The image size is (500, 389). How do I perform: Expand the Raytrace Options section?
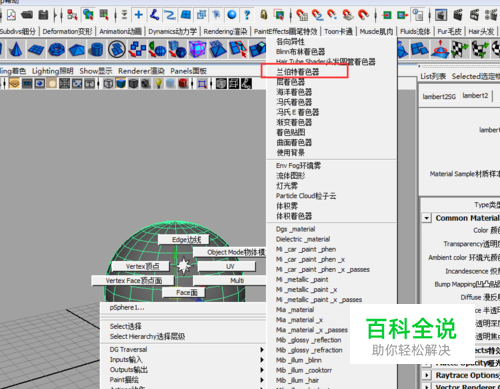tap(426, 375)
